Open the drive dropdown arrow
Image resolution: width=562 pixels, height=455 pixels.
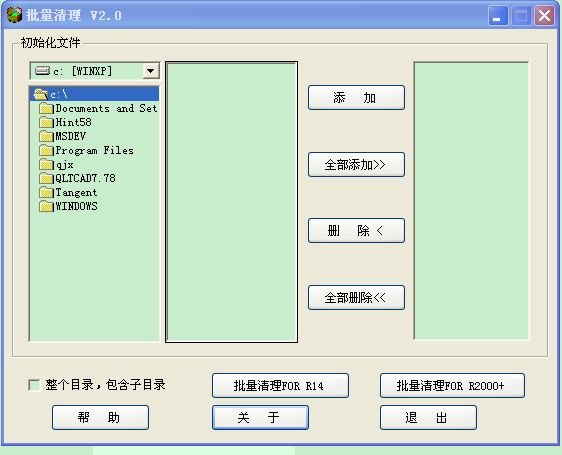[x=151, y=71]
